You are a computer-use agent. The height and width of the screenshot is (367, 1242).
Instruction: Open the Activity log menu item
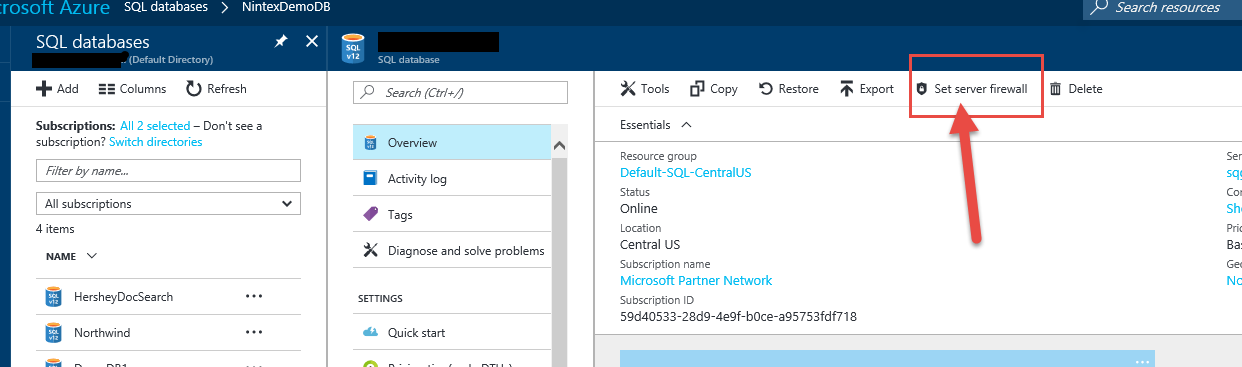[451, 179]
